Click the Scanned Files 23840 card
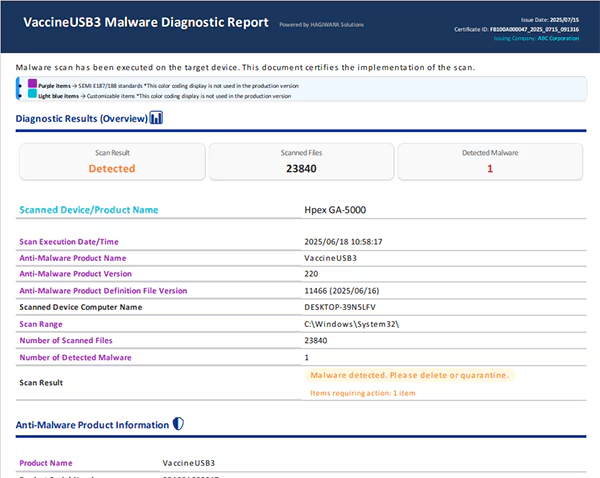The height and width of the screenshot is (478, 600). click(300, 162)
